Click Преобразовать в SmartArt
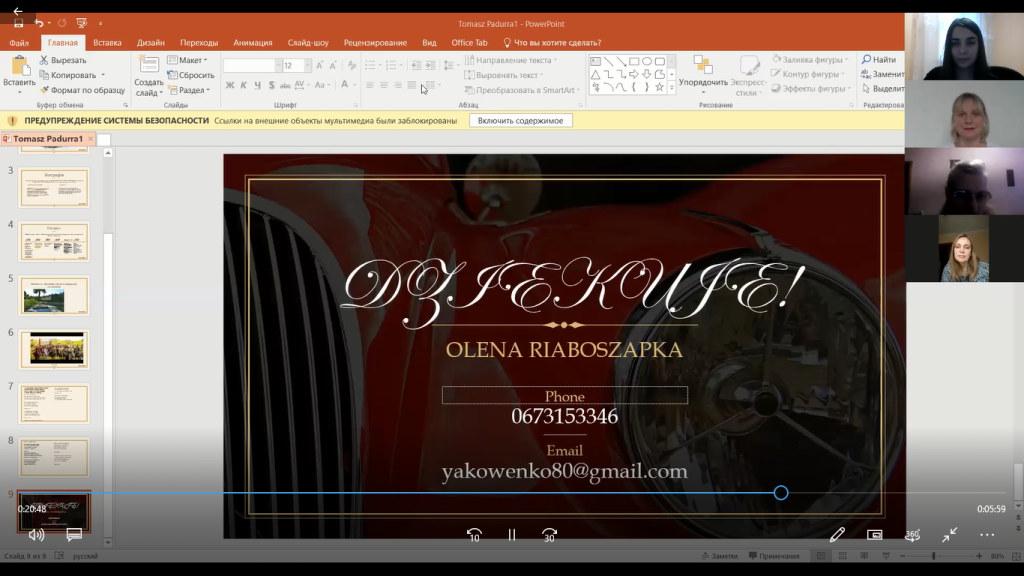Image resolution: width=1024 pixels, height=576 pixels. pos(522,90)
